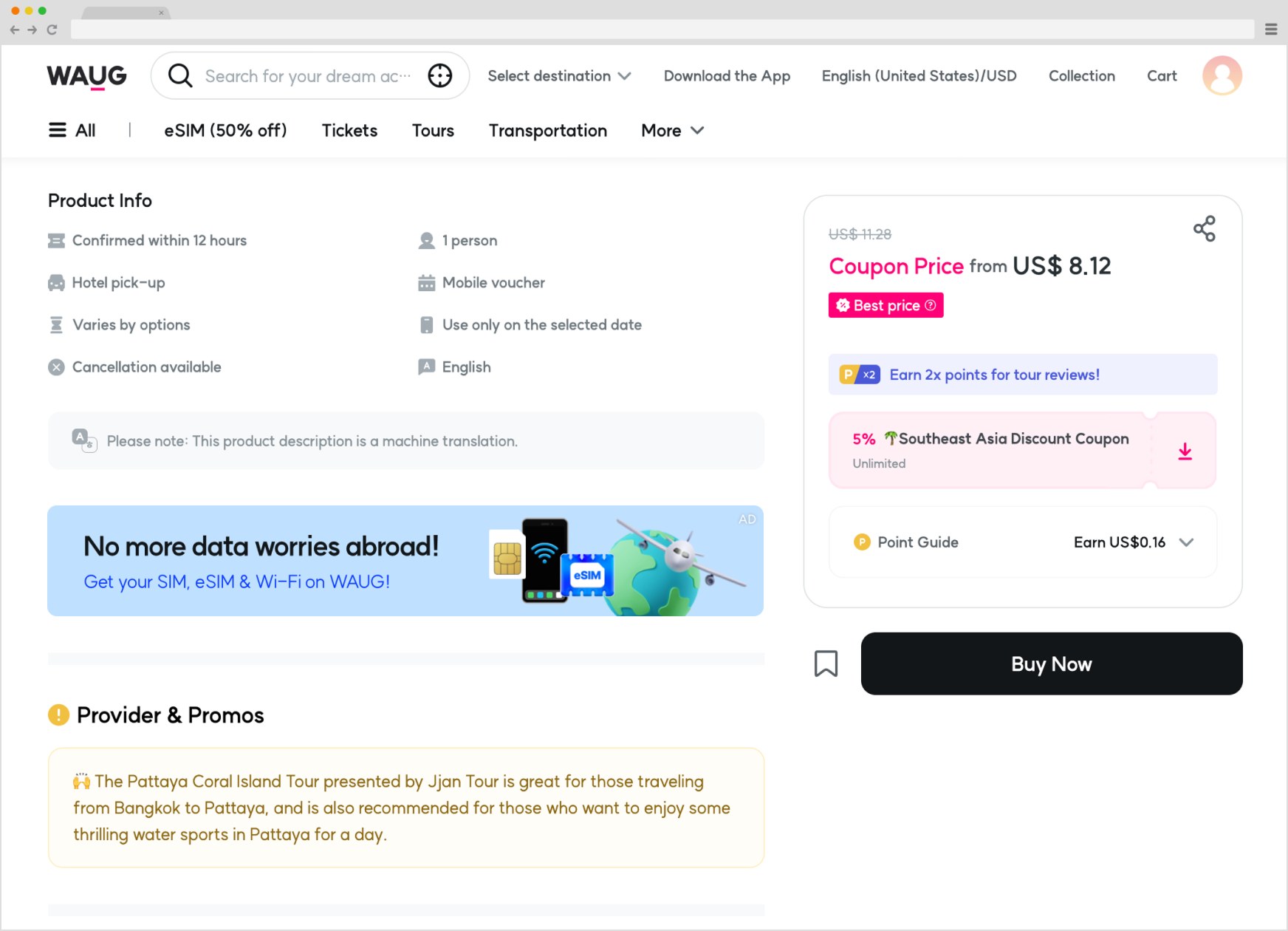1288x931 pixels.
Task: Click the Point Guide P coin icon
Action: [x=862, y=542]
